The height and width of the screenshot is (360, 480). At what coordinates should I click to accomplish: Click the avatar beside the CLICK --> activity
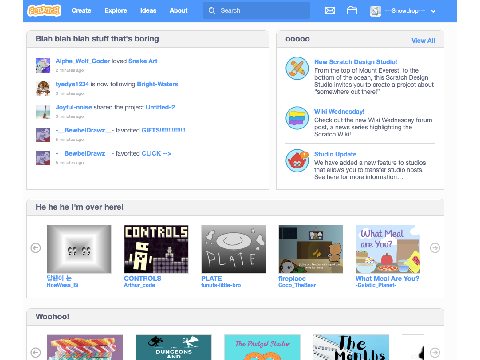tap(43, 158)
